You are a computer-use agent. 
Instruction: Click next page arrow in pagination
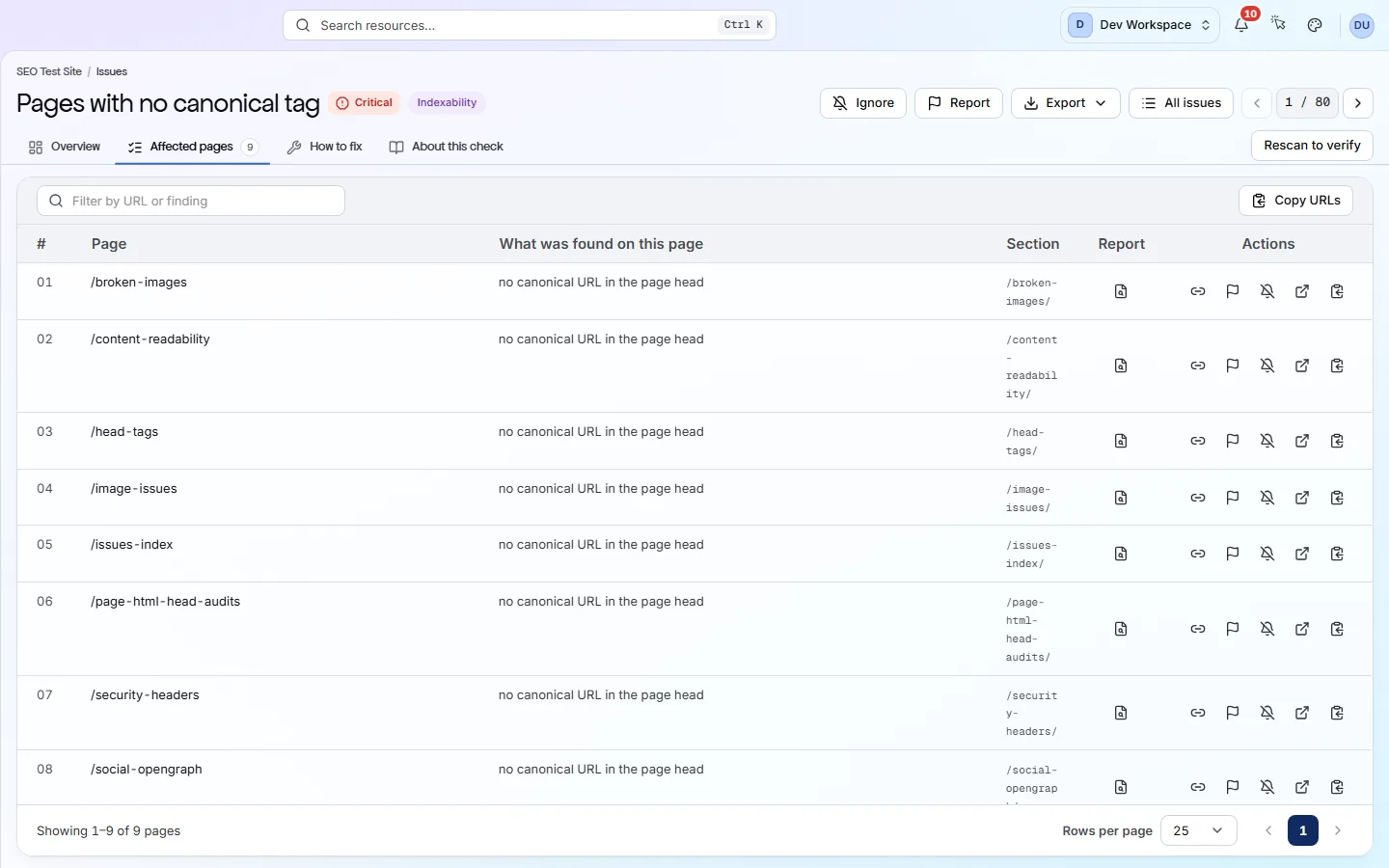click(1338, 830)
